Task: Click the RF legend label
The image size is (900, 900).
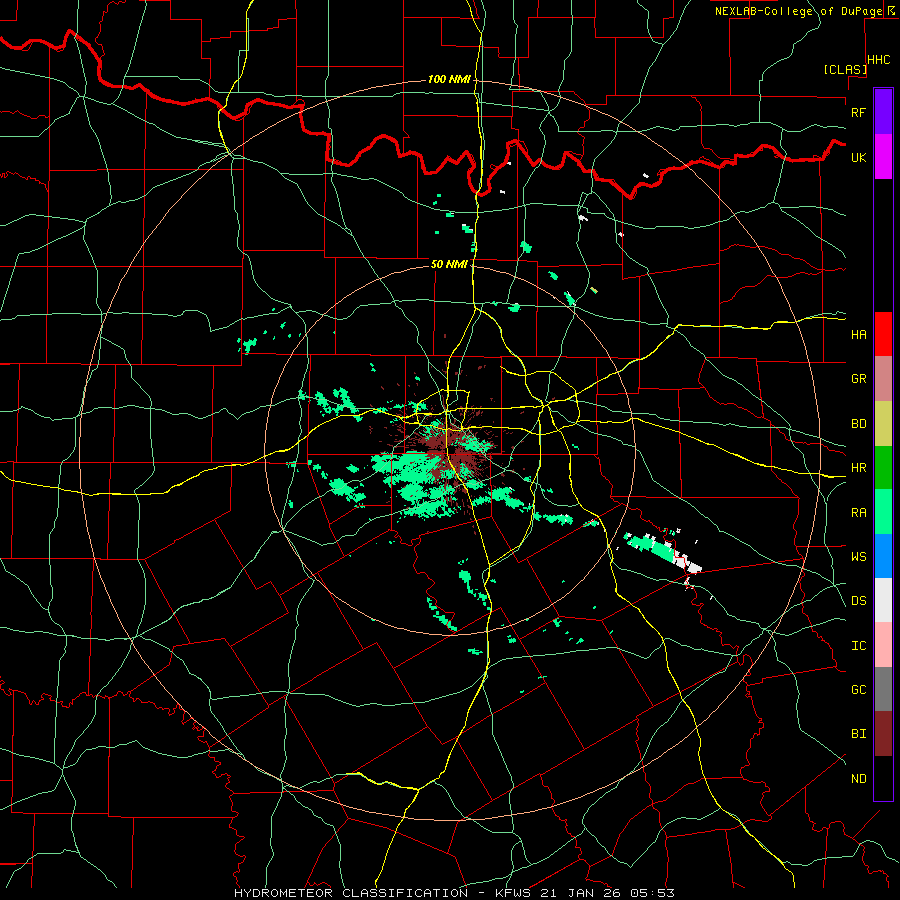Action: 858,112
